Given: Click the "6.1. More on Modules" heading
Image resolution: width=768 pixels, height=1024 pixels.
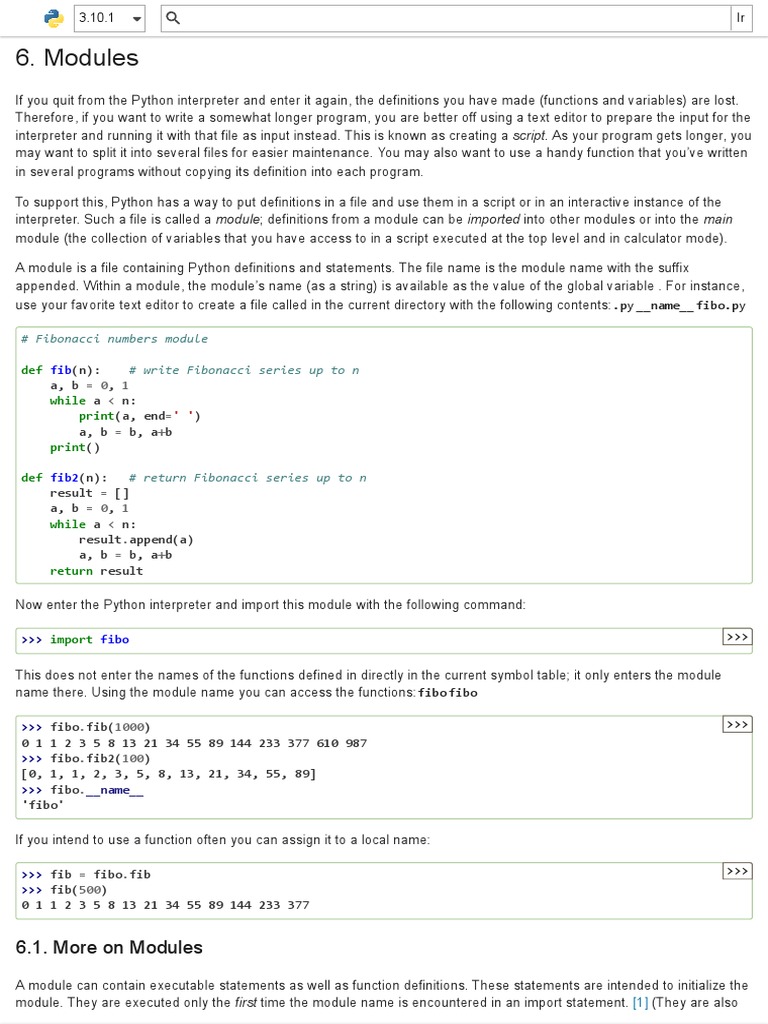Looking at the screenshot, I should [x=109, y=947].
